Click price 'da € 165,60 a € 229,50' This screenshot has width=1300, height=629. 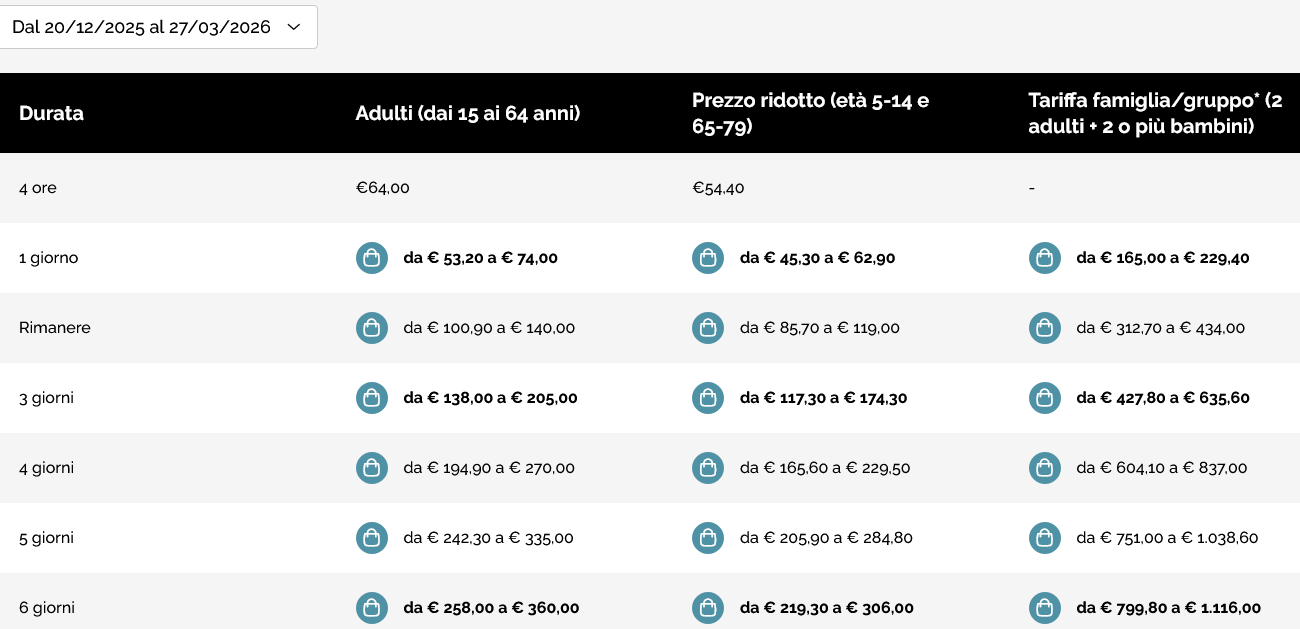pos(825,468)
